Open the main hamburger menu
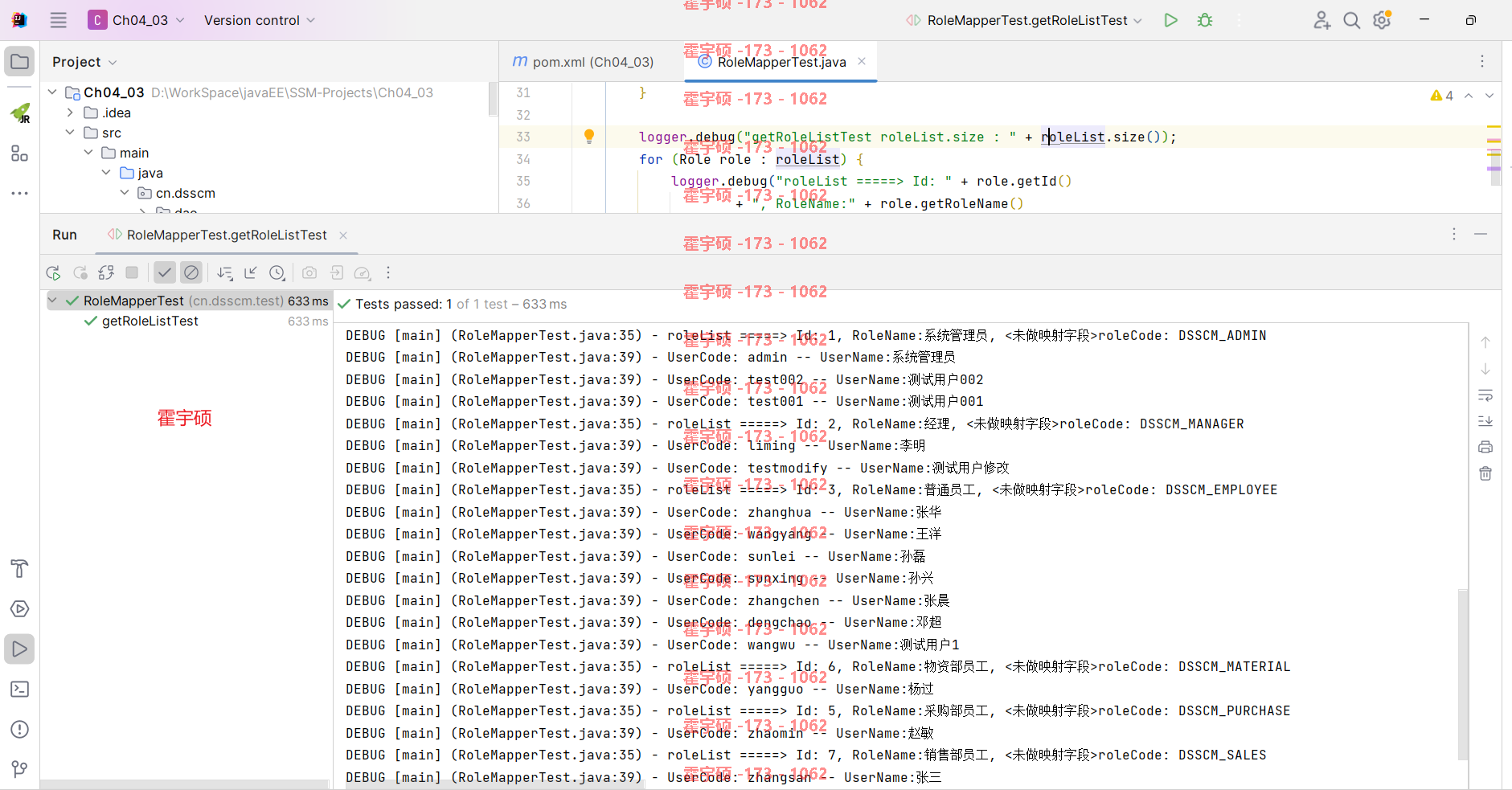The width and height of the screenshot is (1512, 790). (x=59, y=20)
